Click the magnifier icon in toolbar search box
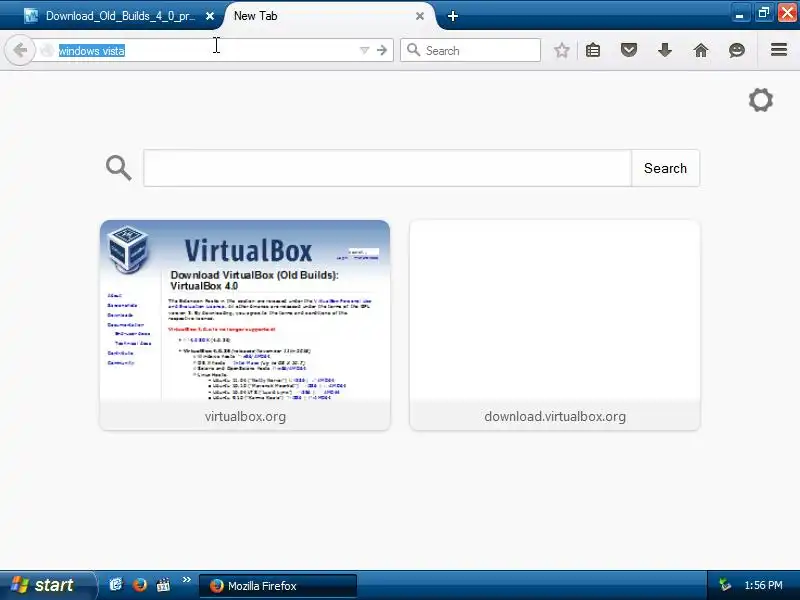Viewport: 800px width, 600px height. click(x=413, y=50)
